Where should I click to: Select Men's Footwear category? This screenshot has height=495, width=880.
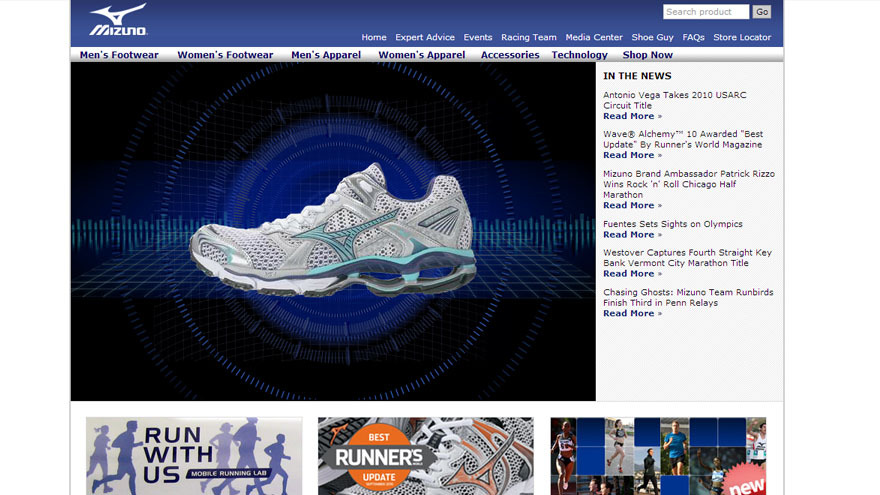(119, 55)
